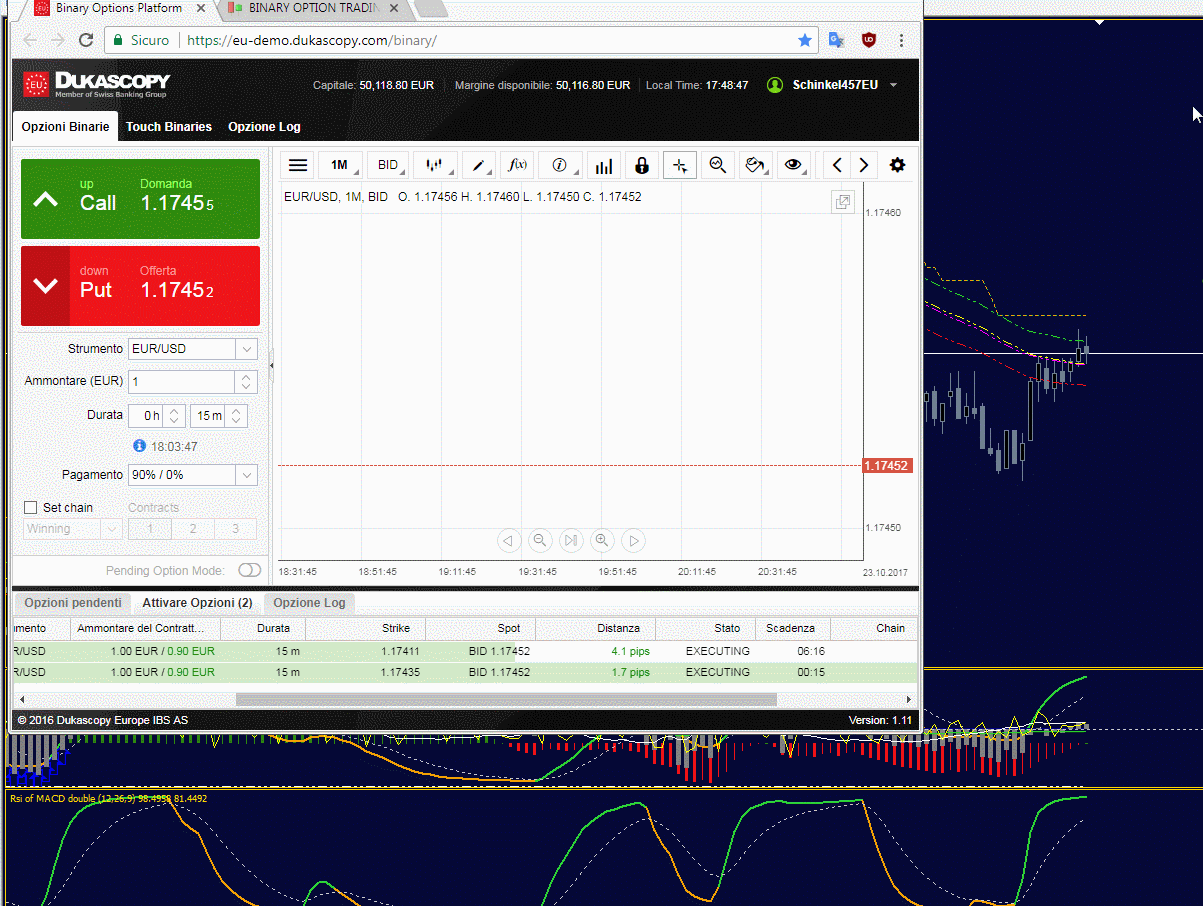
Task: Enable the Set chain checkbox
Action: click(x=31, y=508)
